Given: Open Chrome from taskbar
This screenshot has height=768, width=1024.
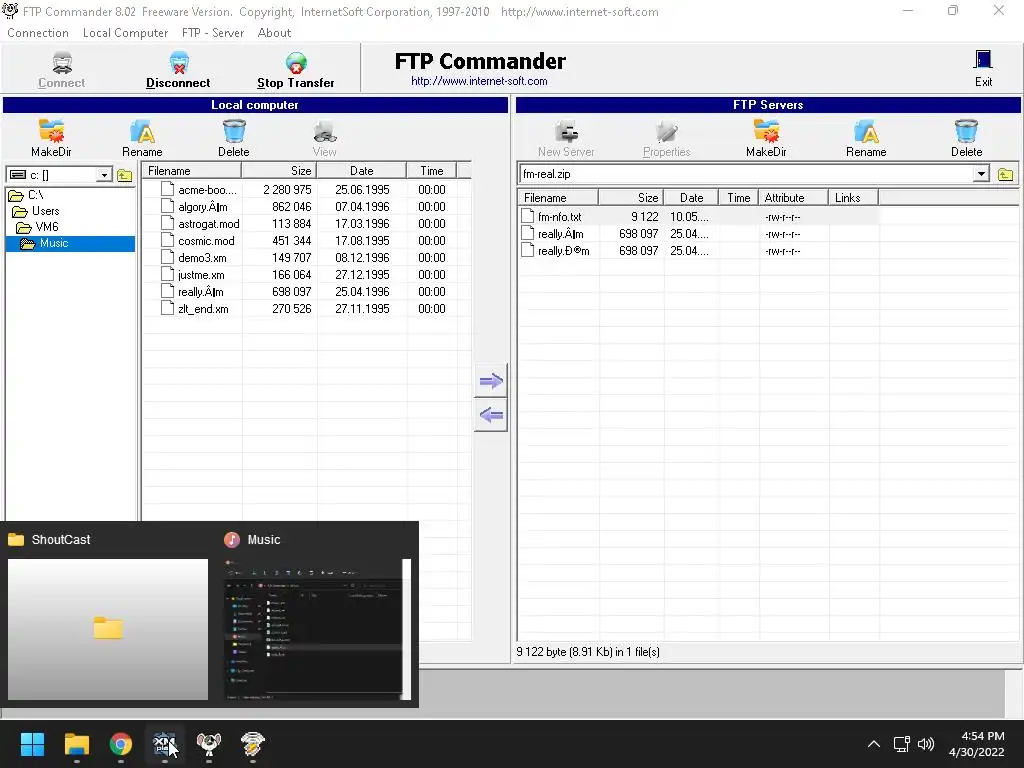Looking at the screenshot, I should tap(121, 744).
